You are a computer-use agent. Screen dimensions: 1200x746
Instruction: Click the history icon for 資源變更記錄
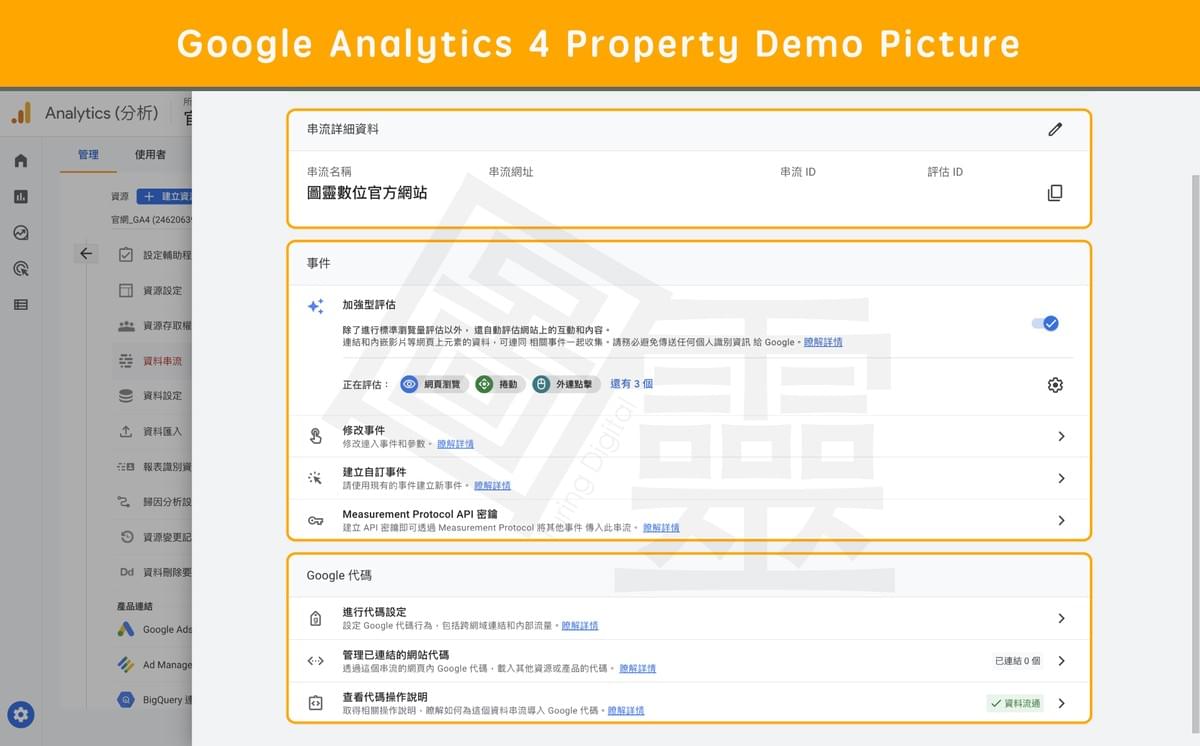(126, 537)
